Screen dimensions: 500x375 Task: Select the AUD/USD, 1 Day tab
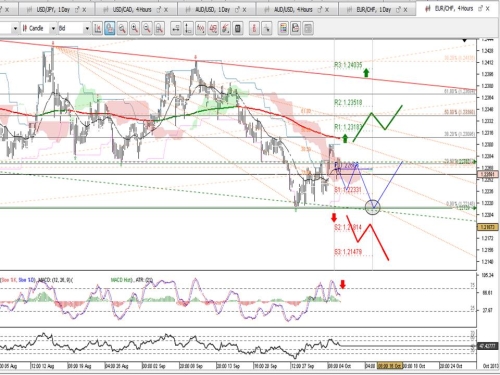(213, 10)
